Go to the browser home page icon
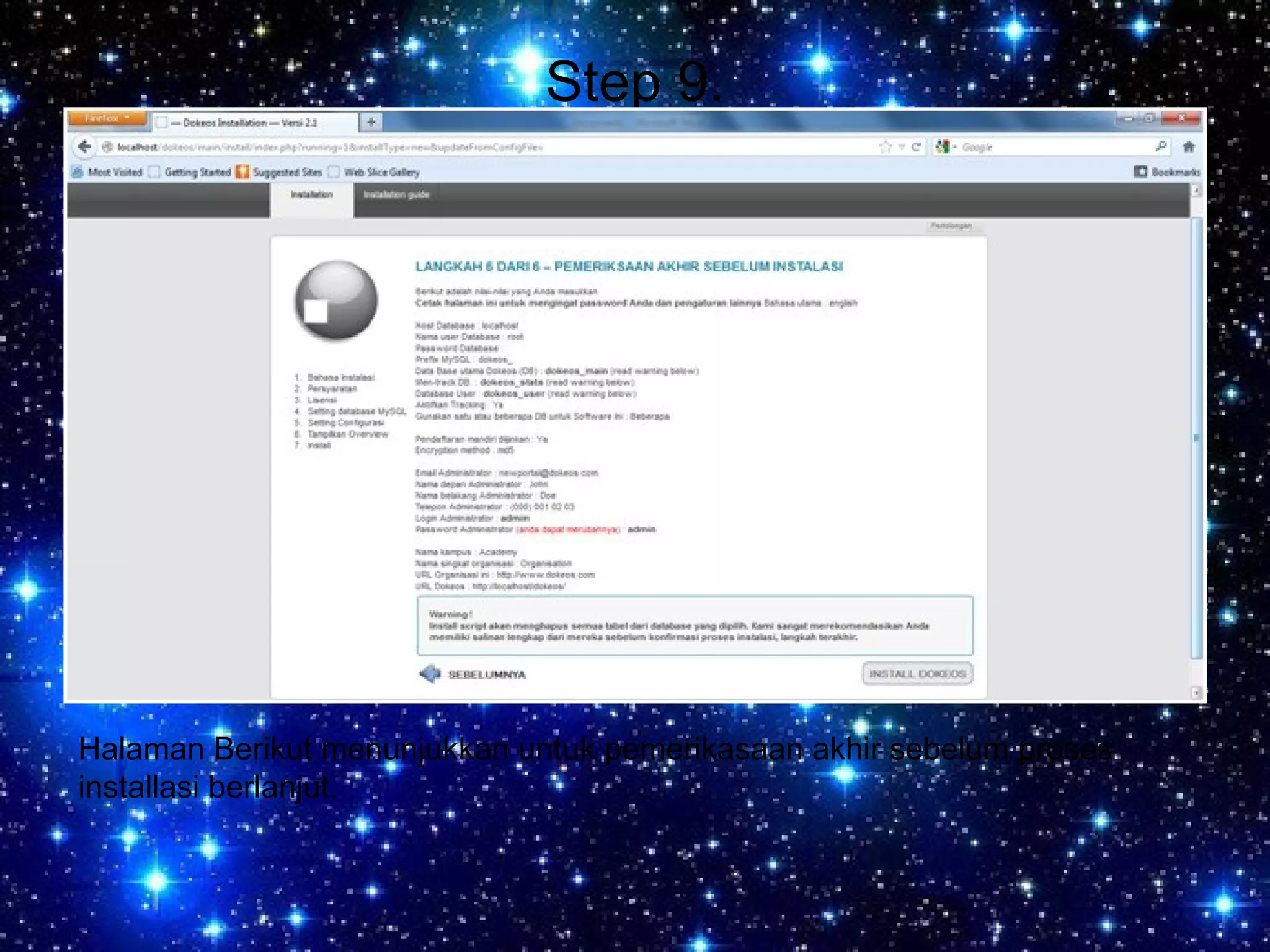Screen dimensions: 1270x952 coord(1189,147)
